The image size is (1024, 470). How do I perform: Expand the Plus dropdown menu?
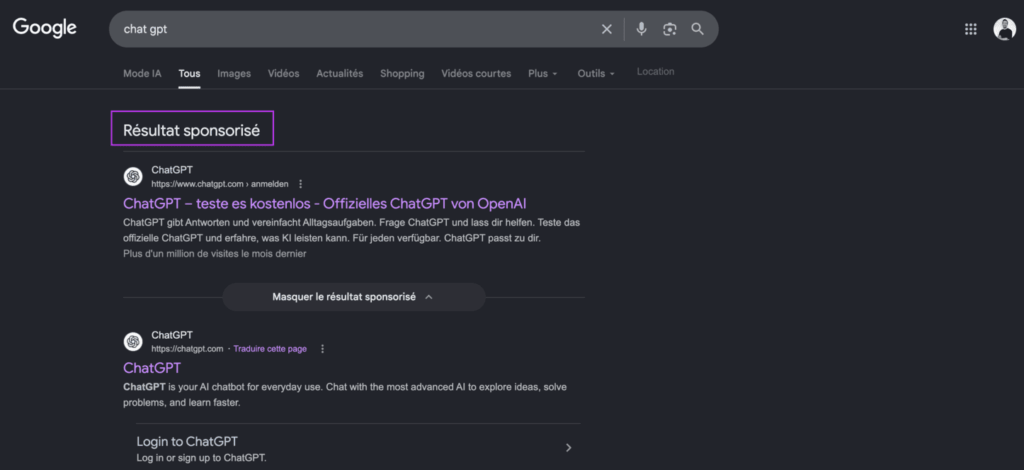click(543, 74)
